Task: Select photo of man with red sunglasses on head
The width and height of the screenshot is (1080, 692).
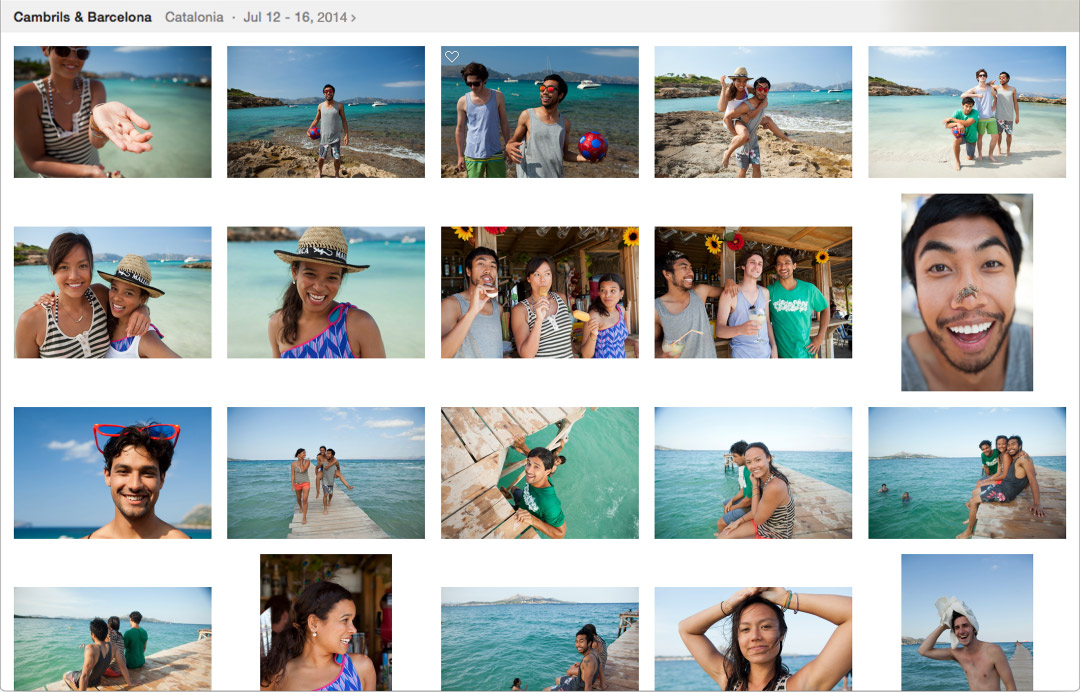Action: 113,473
